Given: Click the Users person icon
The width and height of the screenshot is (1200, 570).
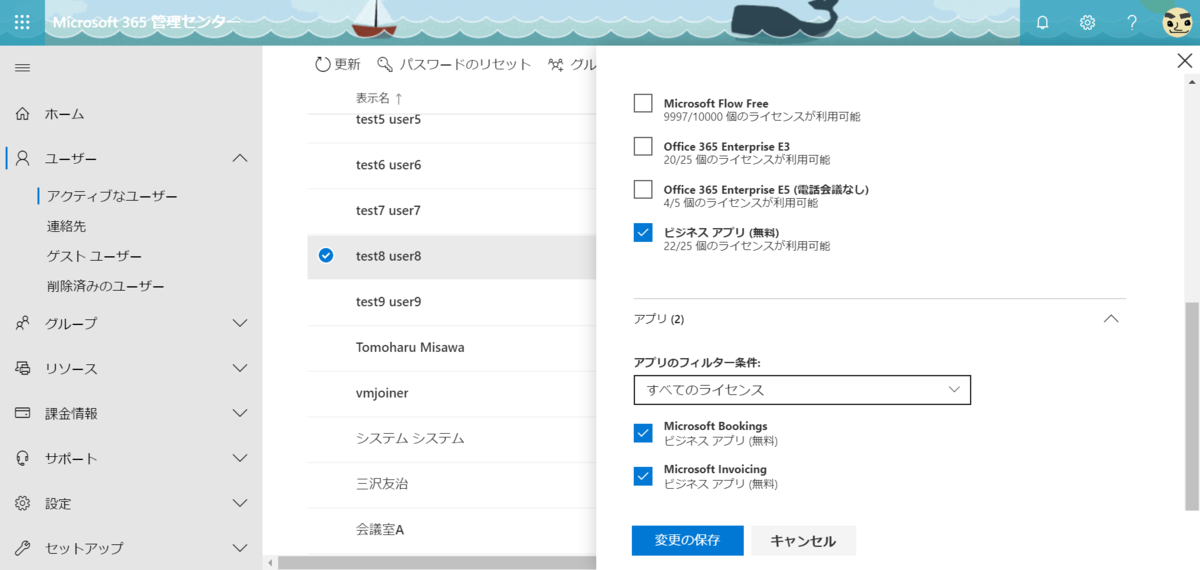Looking at the screenshot, I should (23, 158).
